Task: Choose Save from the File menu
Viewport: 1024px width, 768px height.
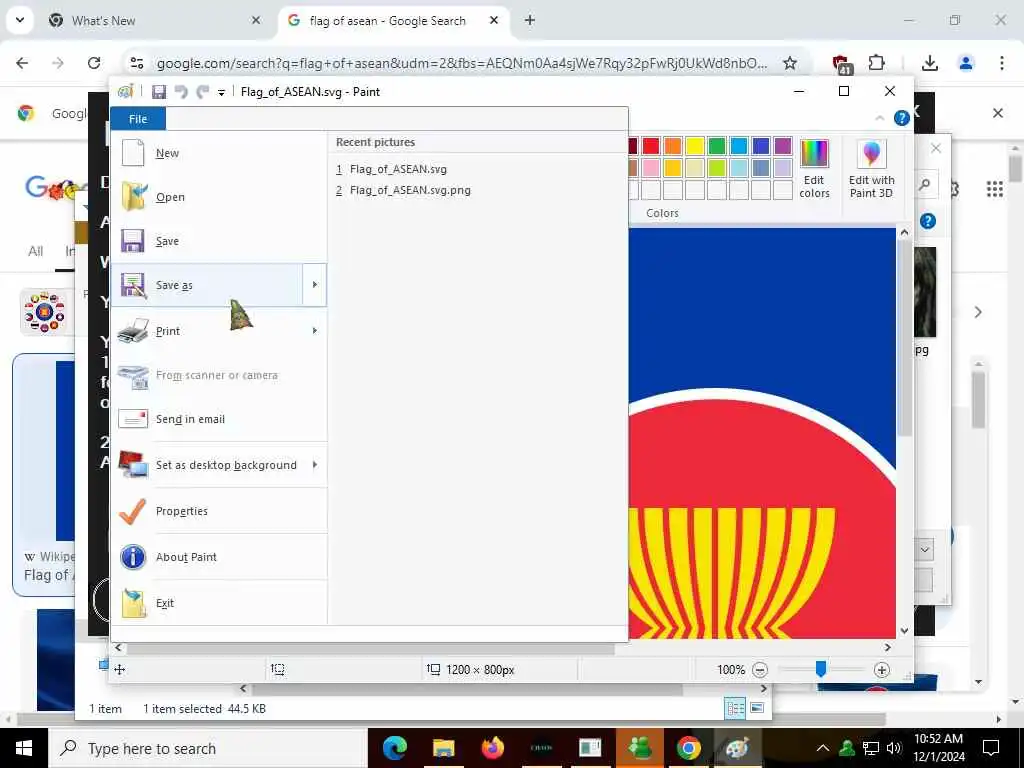Action: coord(219,241)
